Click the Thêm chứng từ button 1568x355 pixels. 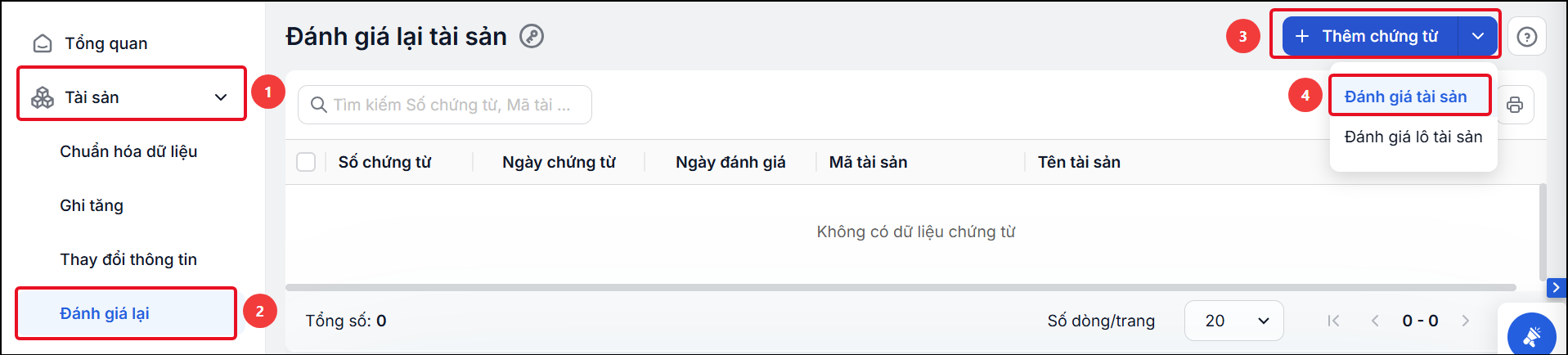point(1370,36)
